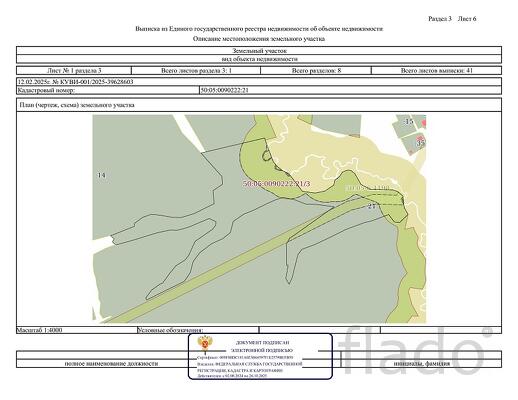
Task: Select the request line '12.02.2025г. № КУВИ-001/2025-39628603'
Action: click(x=75, y=82)
